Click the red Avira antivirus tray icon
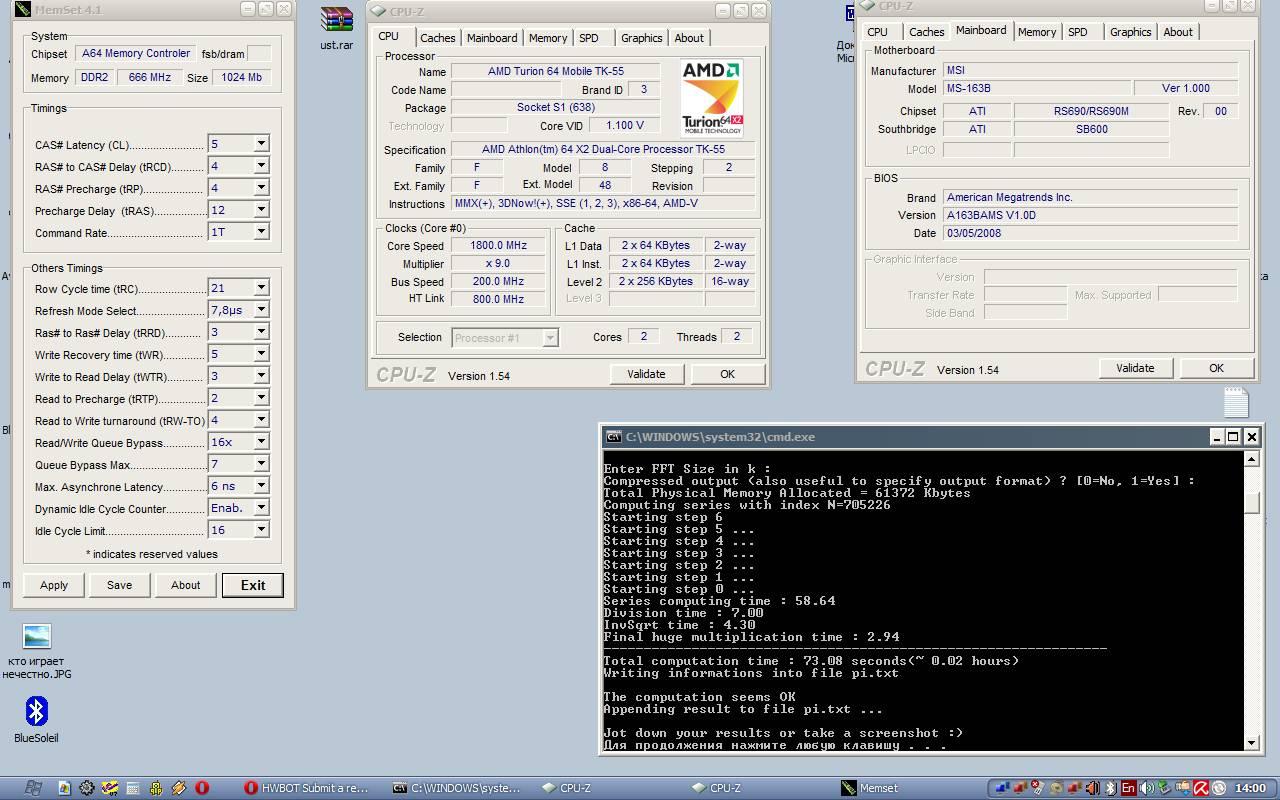This screenshot has height=800, width=1280. [1201, 788]
